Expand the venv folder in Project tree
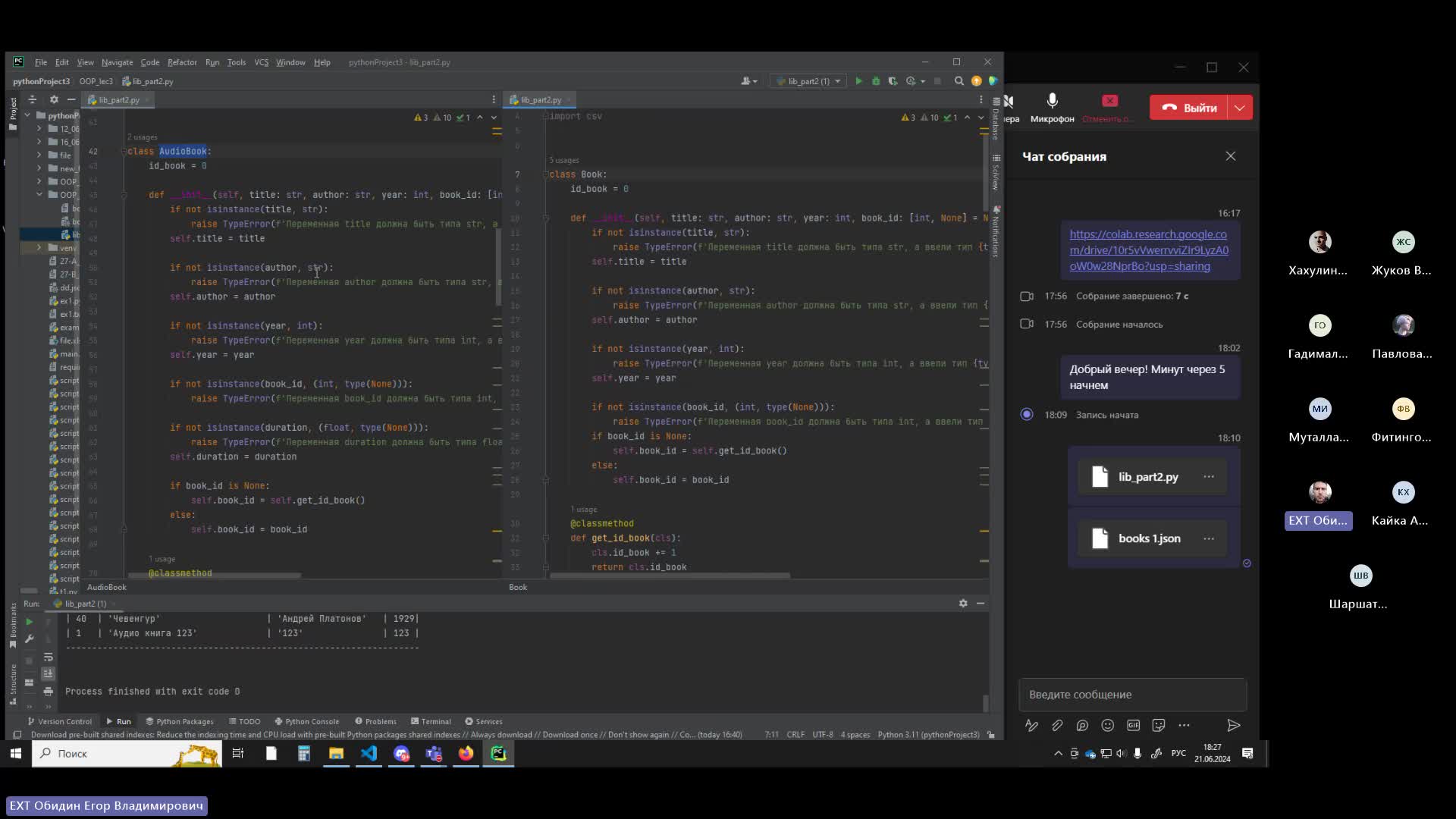The width and height of the screenshot is (1456, 819). (x=39, y=248)
